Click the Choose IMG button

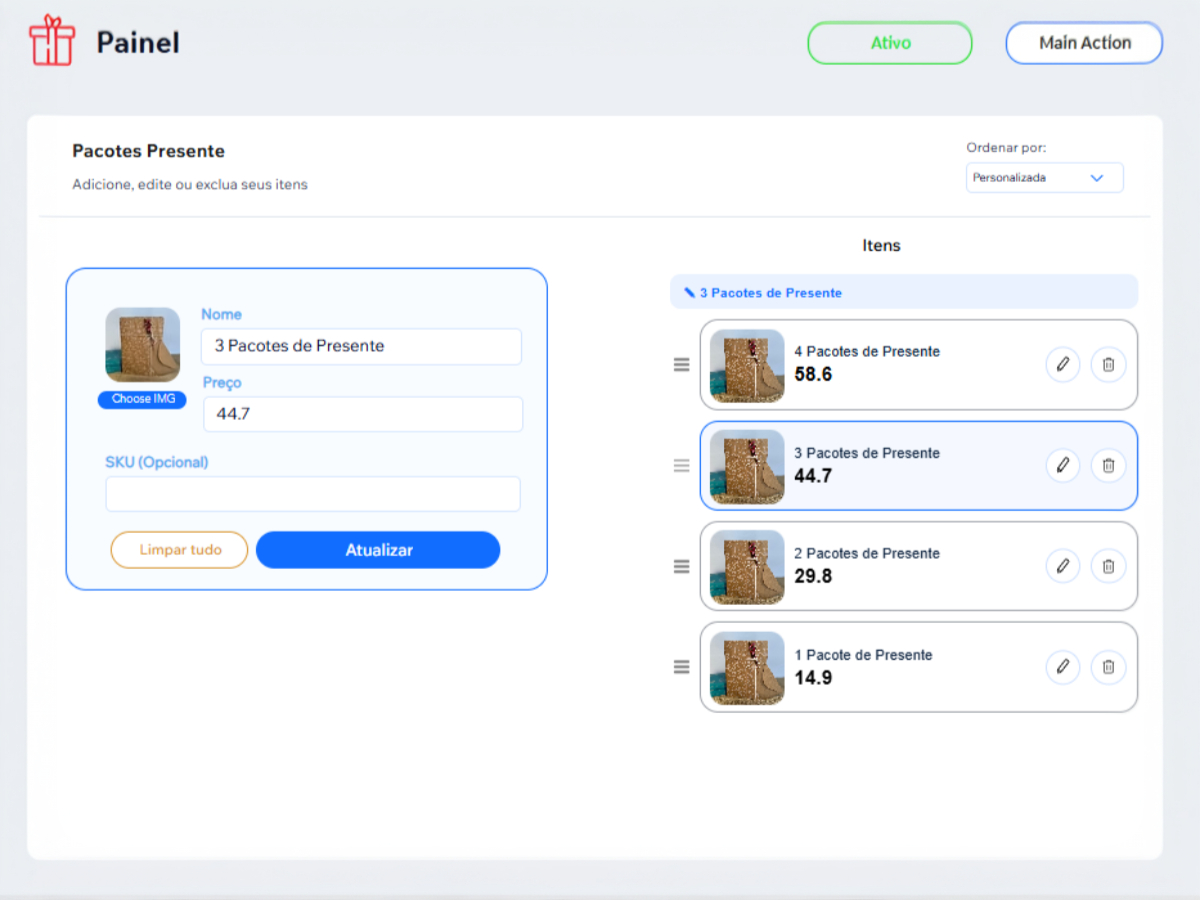point(142,399)
